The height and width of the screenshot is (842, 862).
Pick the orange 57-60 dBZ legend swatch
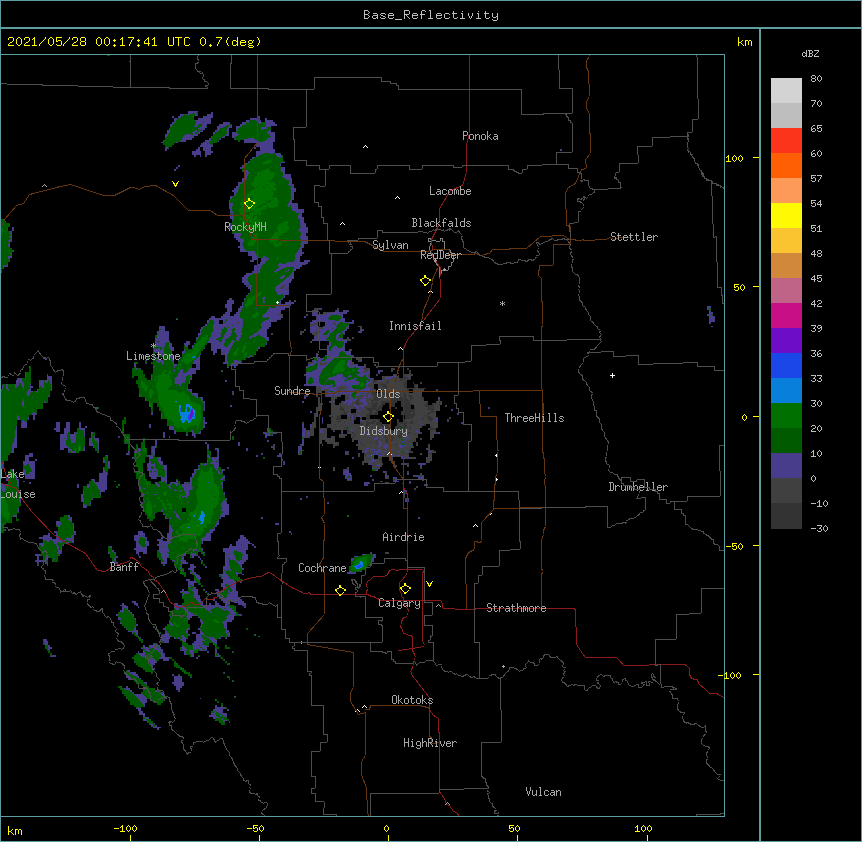tap(786, 166)
